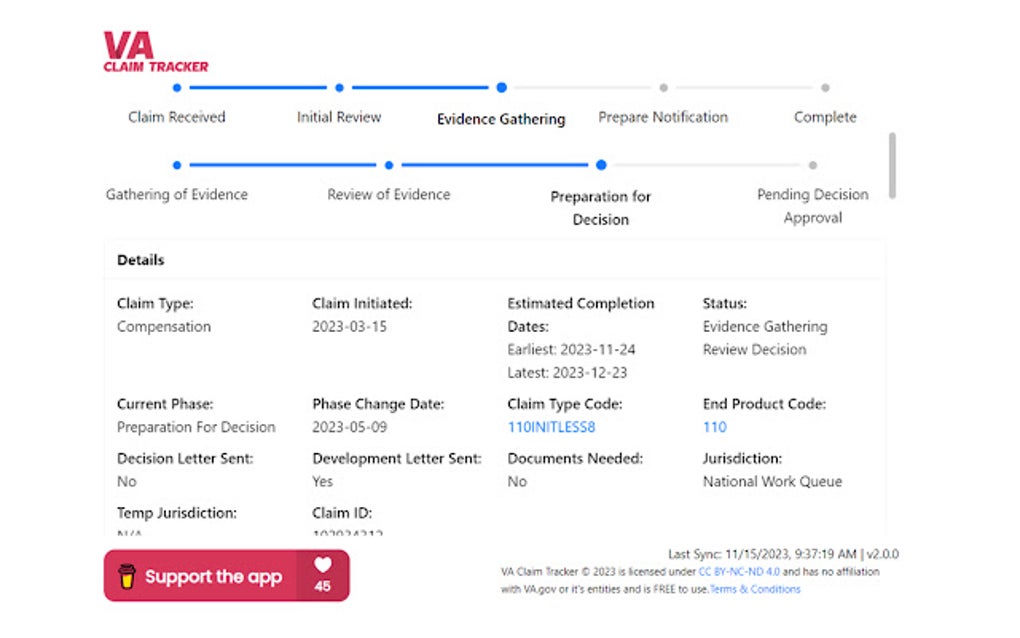Select the Preparation for Decision sub-step dot

[600, 165]
